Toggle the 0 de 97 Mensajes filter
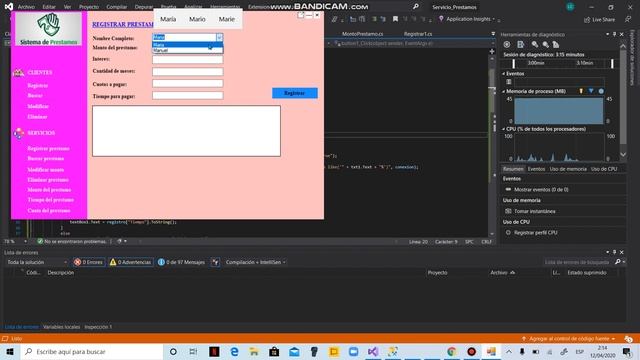This screenshot has width=640, height=360. point(181,262)
